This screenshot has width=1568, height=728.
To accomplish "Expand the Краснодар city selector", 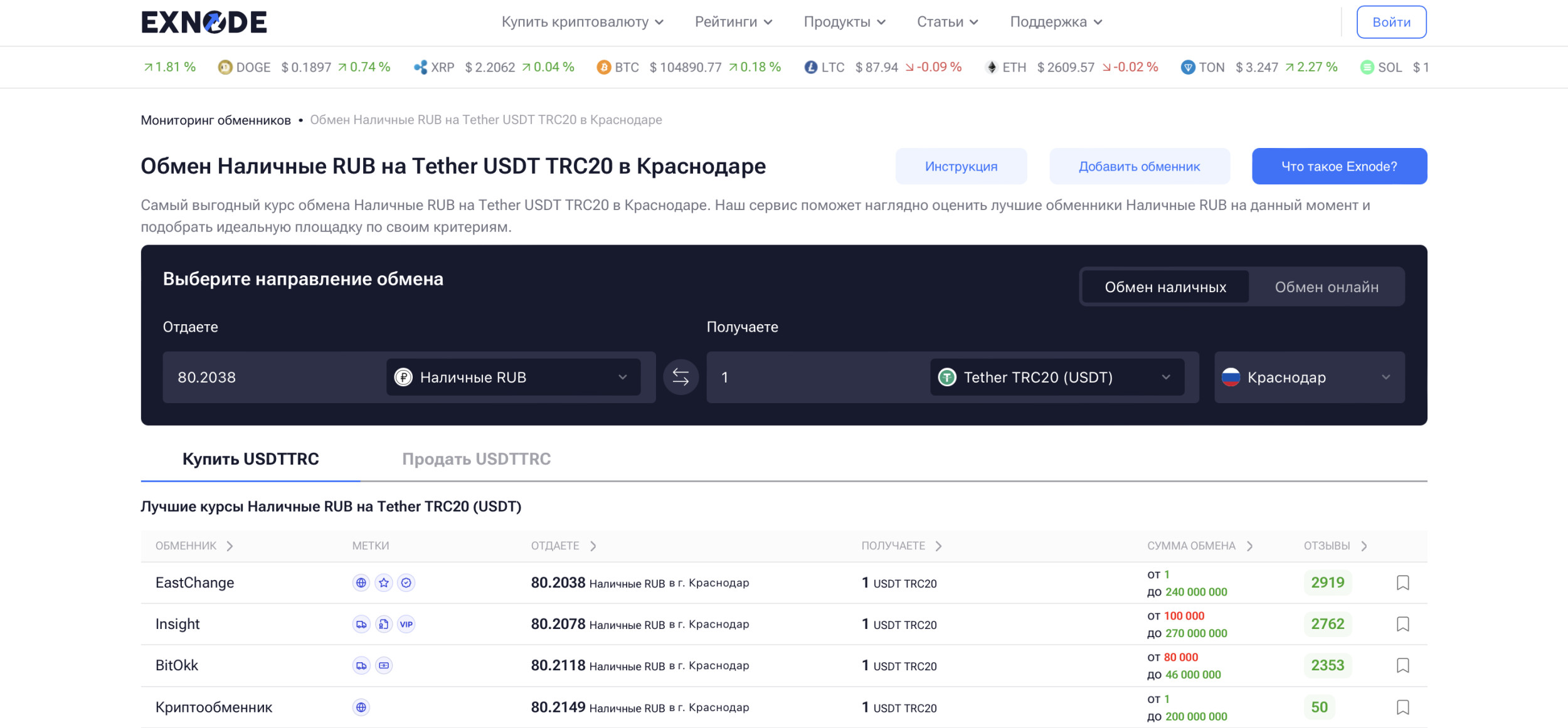I will pyautogui.click(x=1309, y=377).
